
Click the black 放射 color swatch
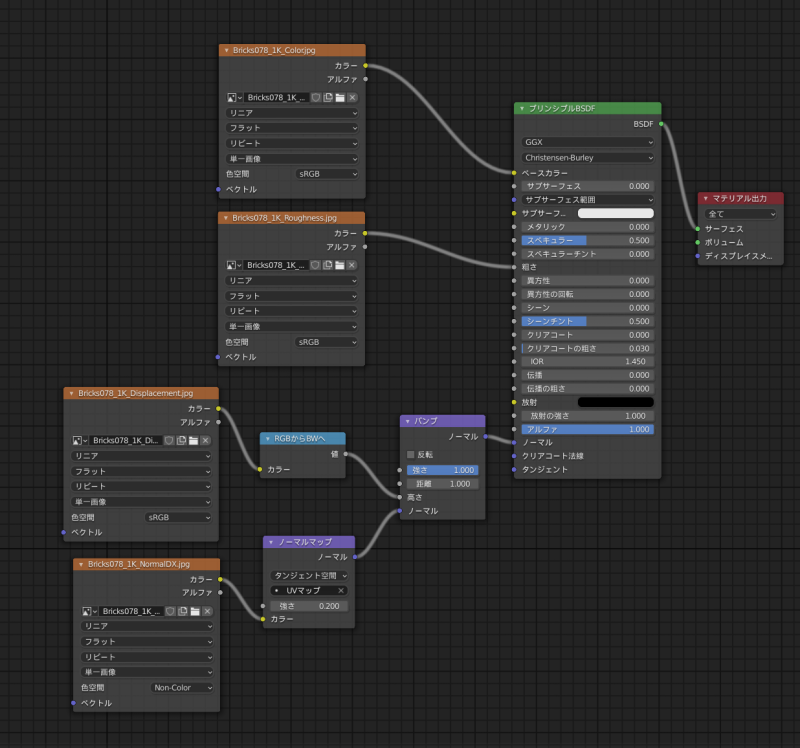click(x=615, y=402)
